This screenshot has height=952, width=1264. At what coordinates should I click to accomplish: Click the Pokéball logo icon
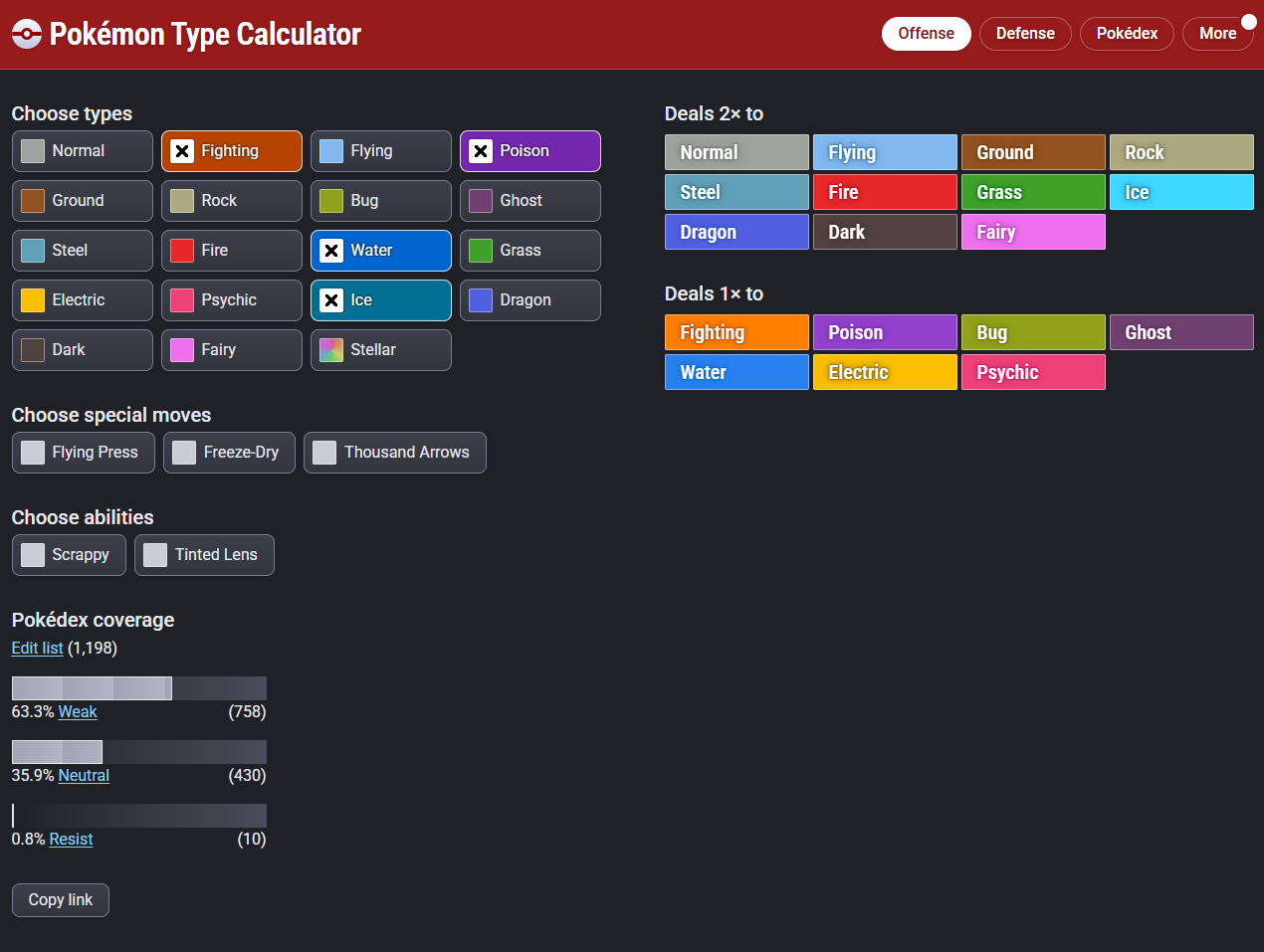(x=27, y=34)
